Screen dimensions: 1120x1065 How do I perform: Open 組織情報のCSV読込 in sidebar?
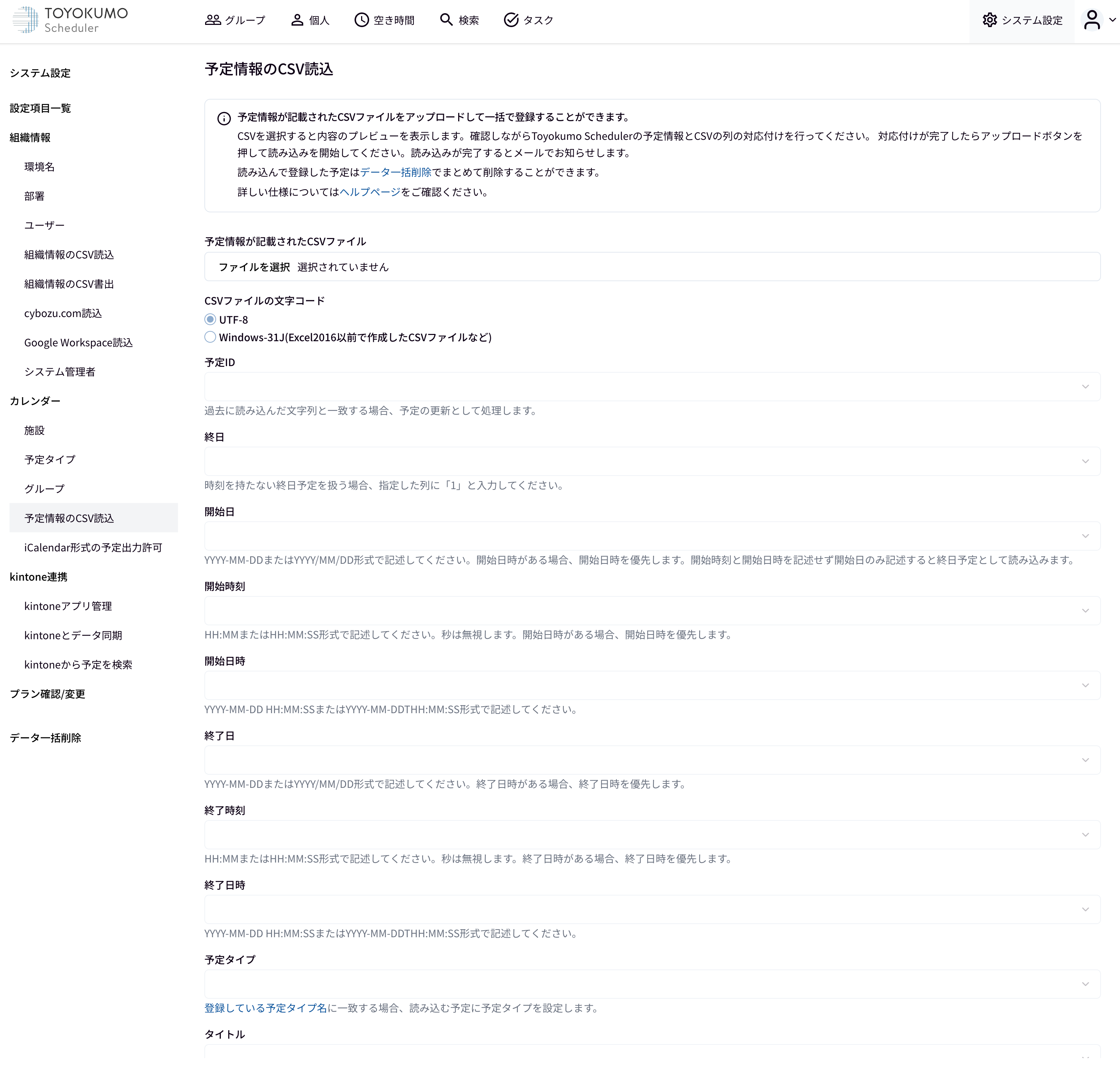click(x=69, y=254)
